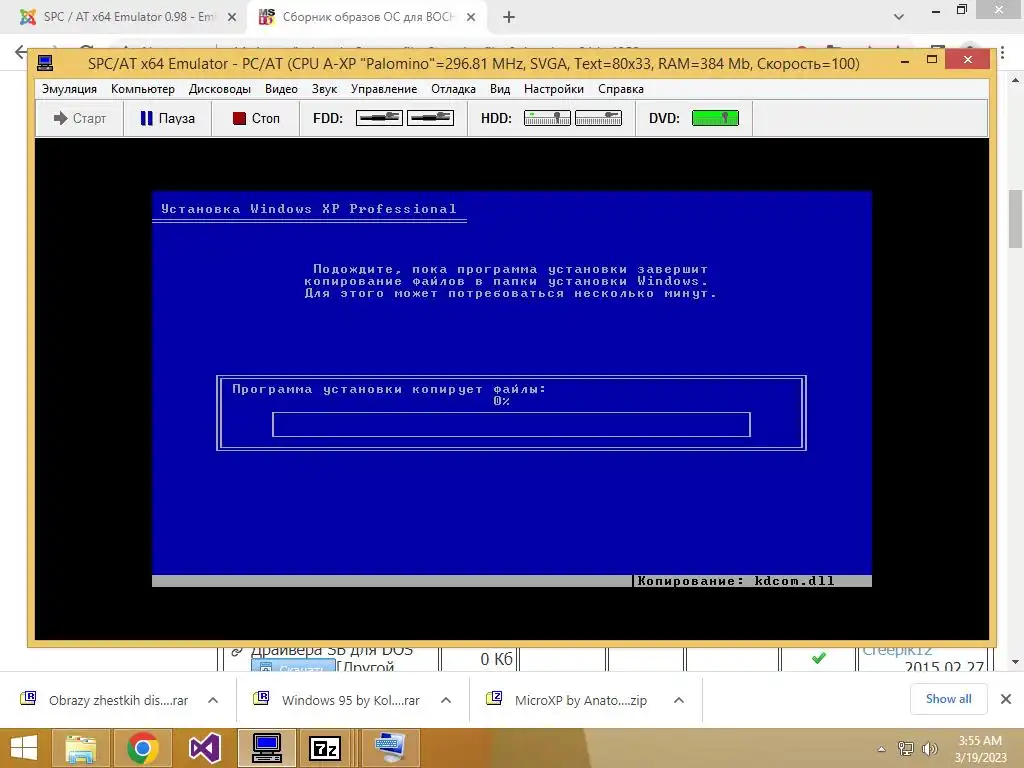Viewport: 1024px width, 768px height.
Task: Open File Explorer from the taskbar
Action: pyautogui.click(x=81, y=748)
